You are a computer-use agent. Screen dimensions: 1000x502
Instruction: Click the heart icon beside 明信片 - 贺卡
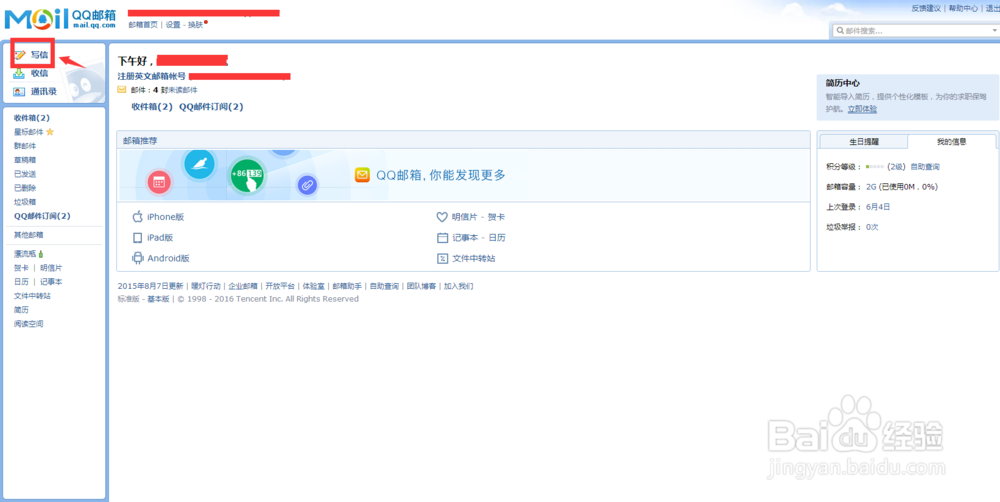point(442,217)
